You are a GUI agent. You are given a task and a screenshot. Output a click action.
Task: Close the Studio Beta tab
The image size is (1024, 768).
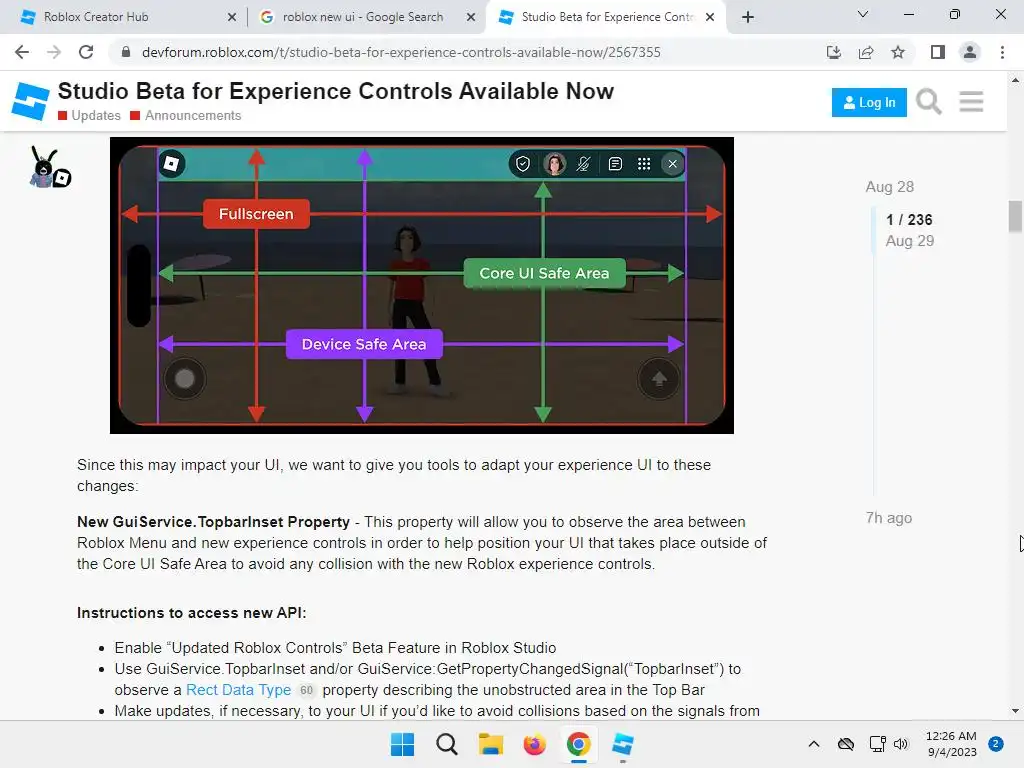pos(711,18)
